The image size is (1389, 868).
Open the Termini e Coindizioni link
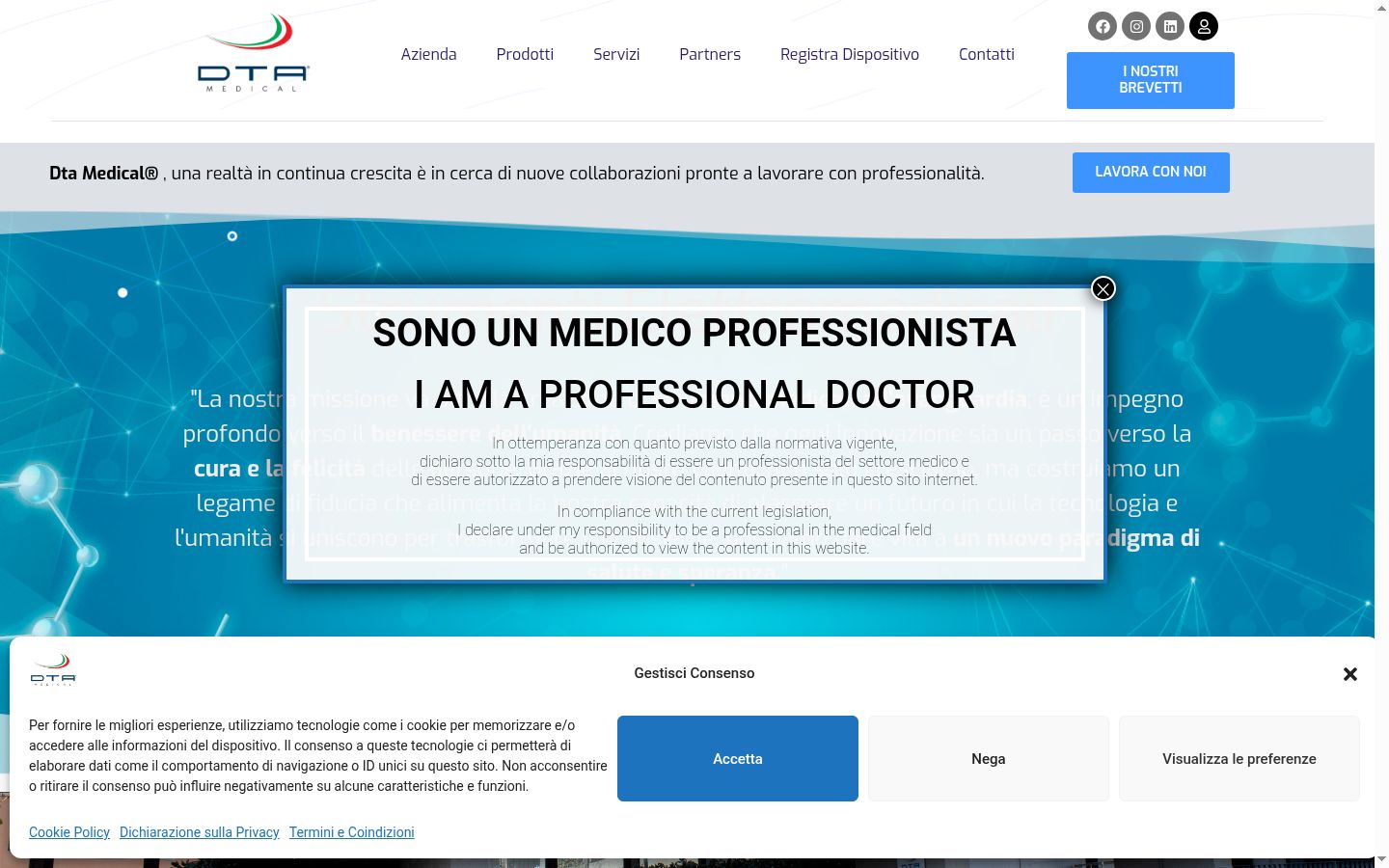pyautogui.click(x=352, y=832)
